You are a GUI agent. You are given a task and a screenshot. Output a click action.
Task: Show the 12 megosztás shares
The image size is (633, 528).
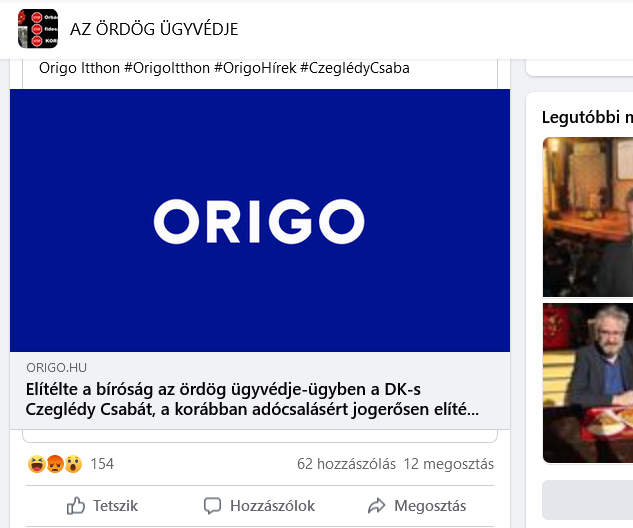449,464
